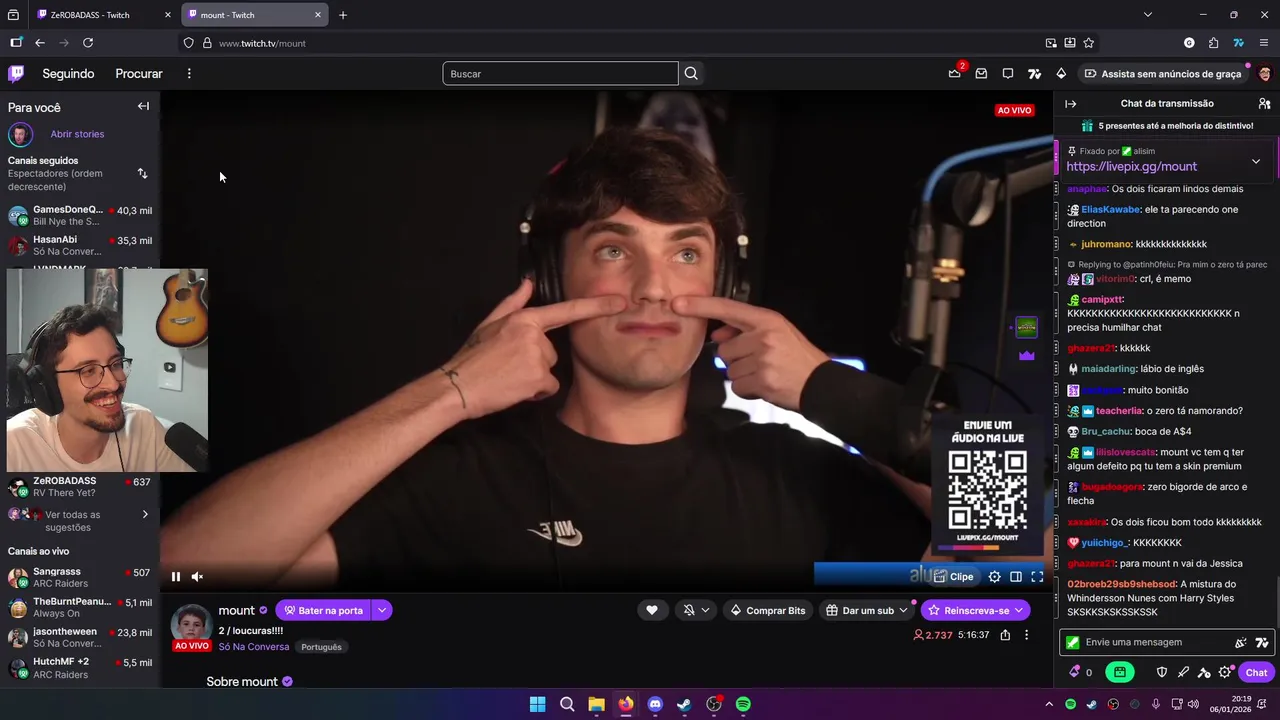Expand arrow beside Bater na porta
The image size is (1280, 720).
pos(382,610)
